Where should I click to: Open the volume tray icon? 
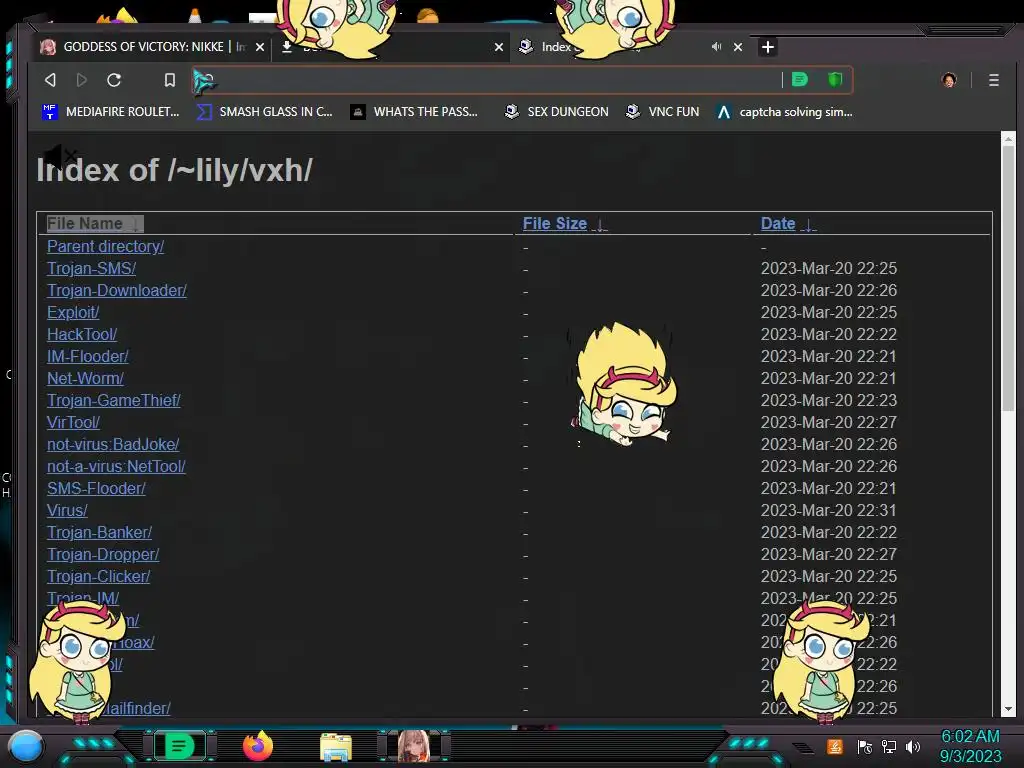(x=913, y=747)
